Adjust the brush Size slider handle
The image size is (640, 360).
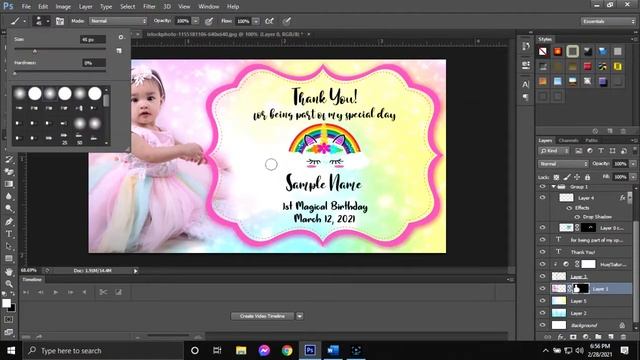35,51
